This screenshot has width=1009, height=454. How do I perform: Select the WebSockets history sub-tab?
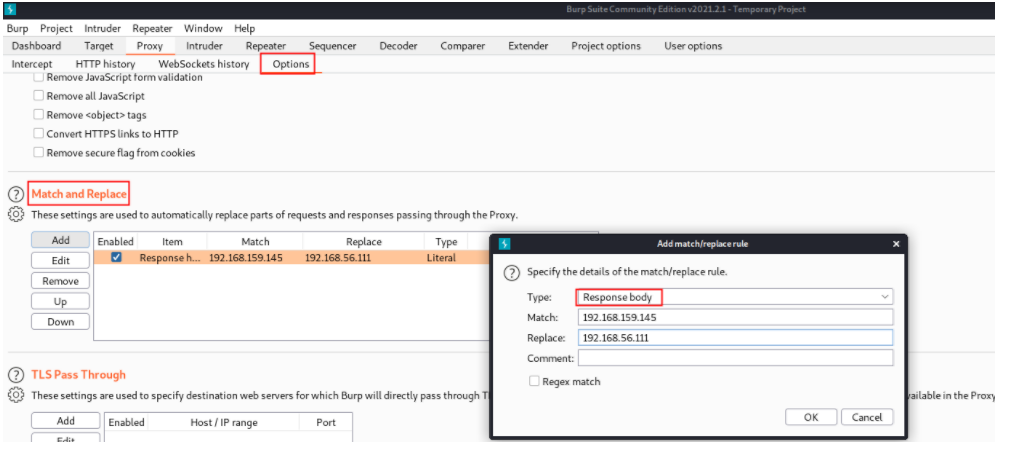point(203,64)
